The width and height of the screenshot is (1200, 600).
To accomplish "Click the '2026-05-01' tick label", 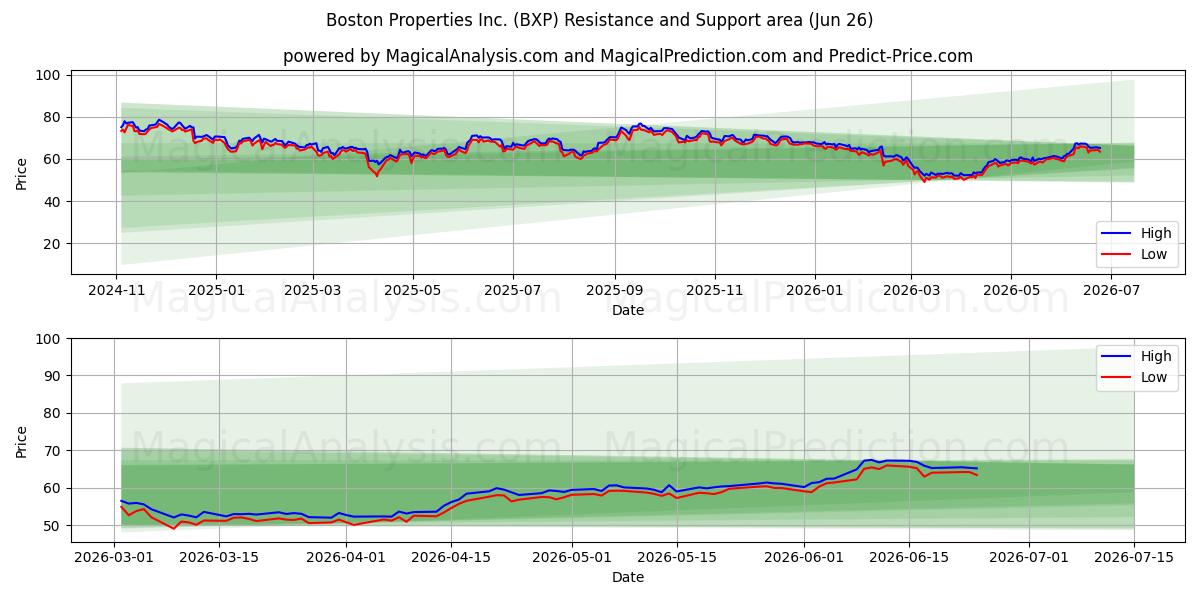I will [571, 557].
